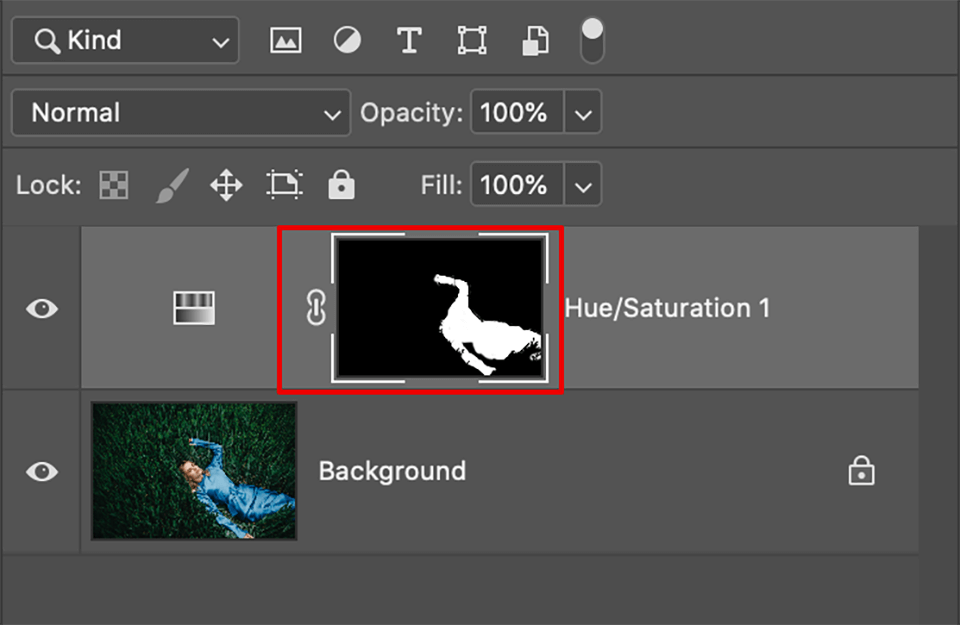Select the smart objects filter icon
This screenshot has height=625, width=960.
(x=534, y=40)
